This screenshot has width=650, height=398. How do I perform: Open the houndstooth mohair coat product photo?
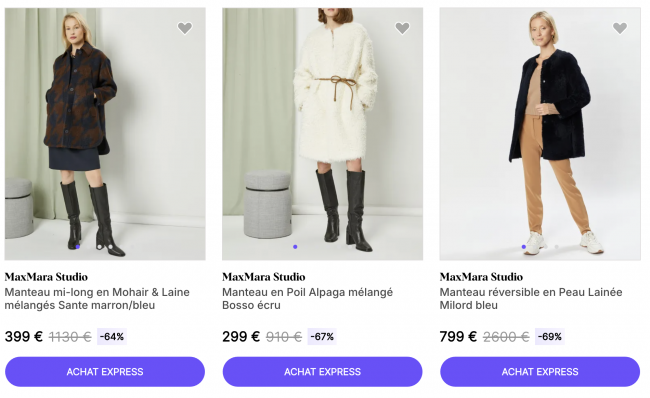(105, 134)
